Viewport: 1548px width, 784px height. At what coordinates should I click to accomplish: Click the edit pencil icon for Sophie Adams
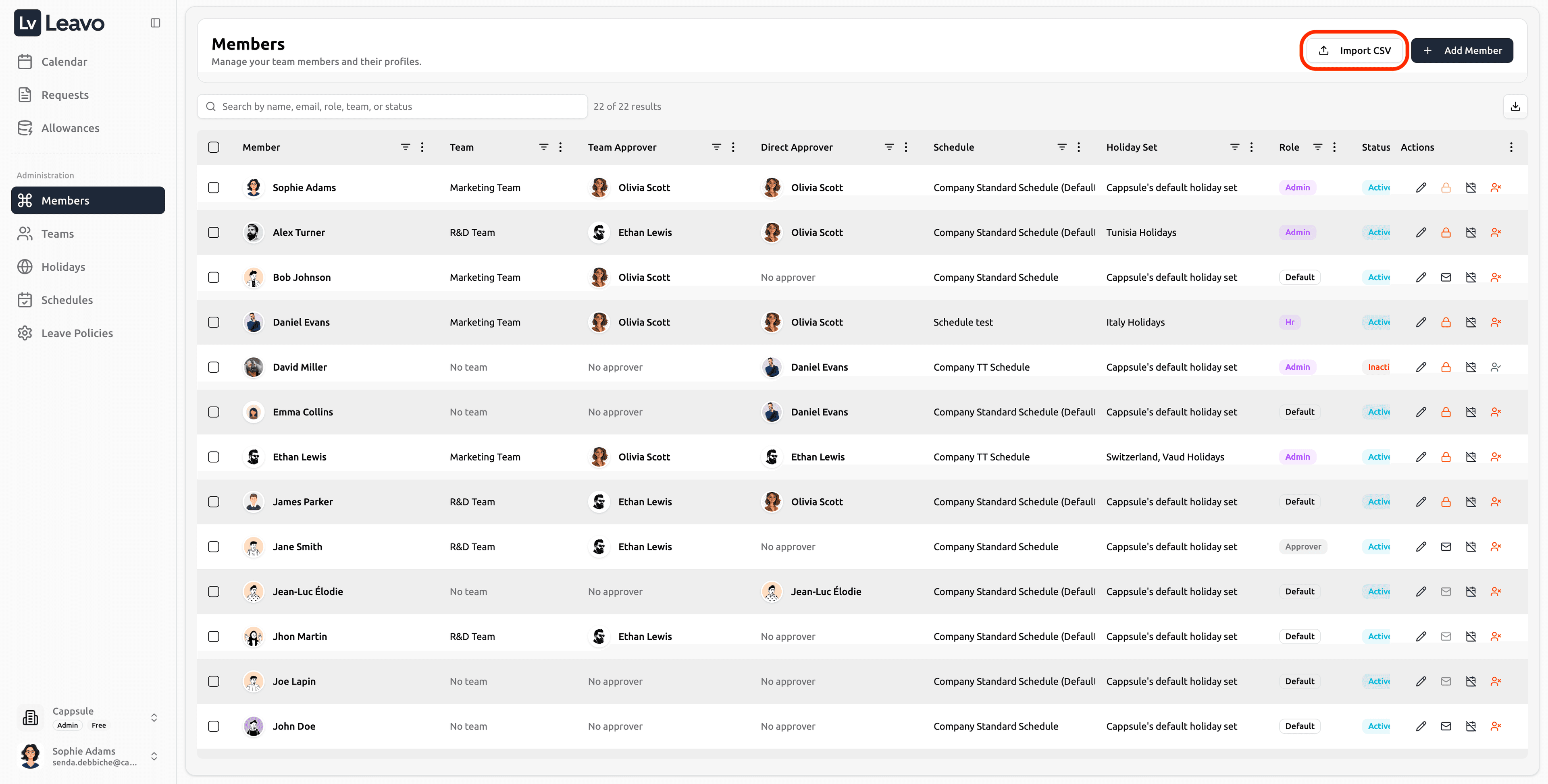click(x=1421, y=187)
